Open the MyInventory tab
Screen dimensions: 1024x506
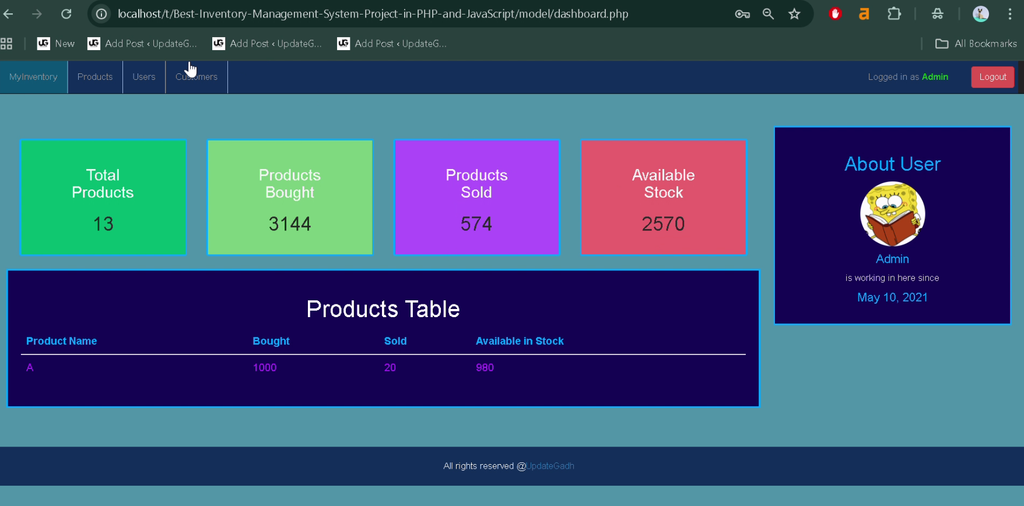33,77
